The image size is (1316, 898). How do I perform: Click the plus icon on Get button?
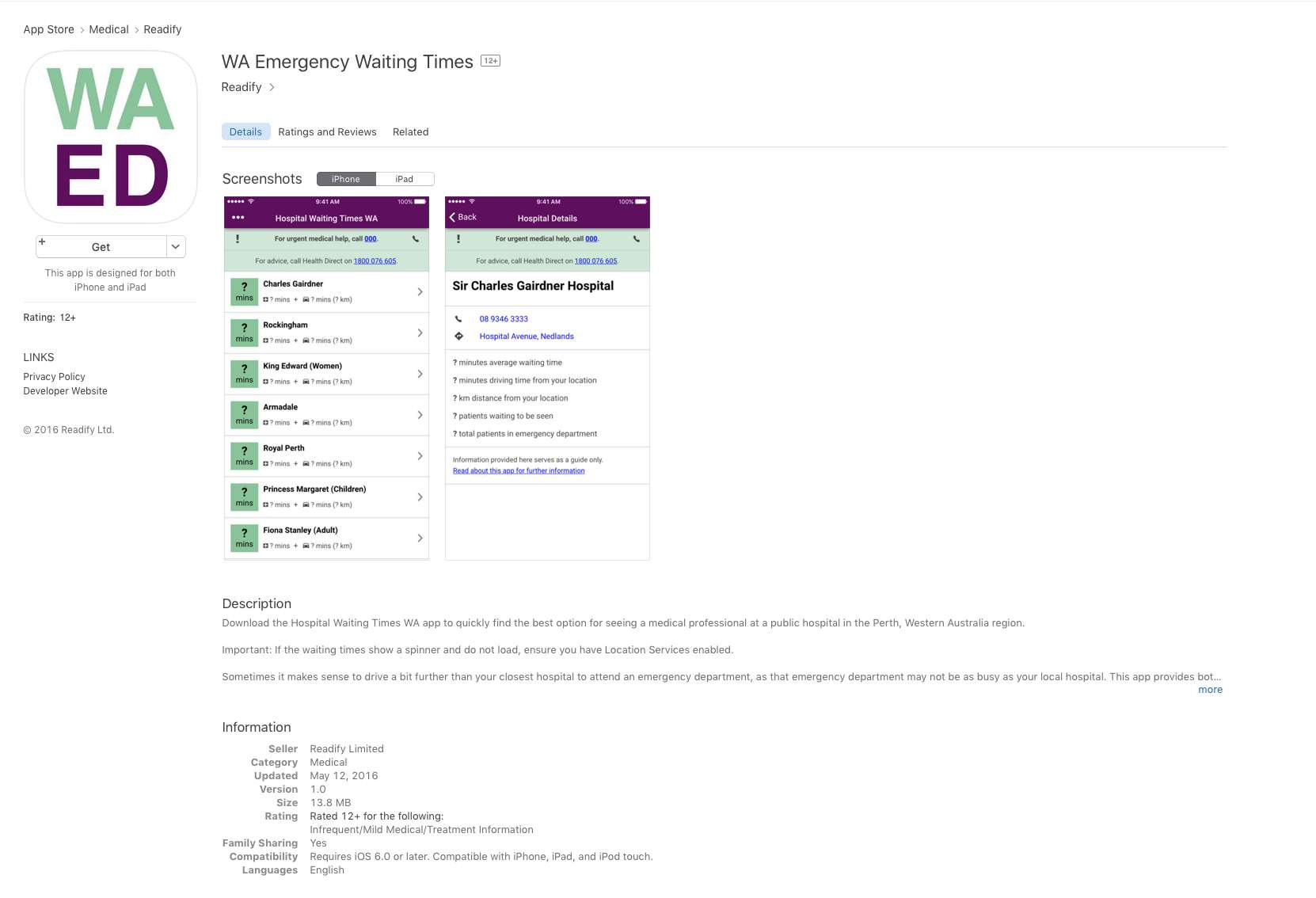42,242
